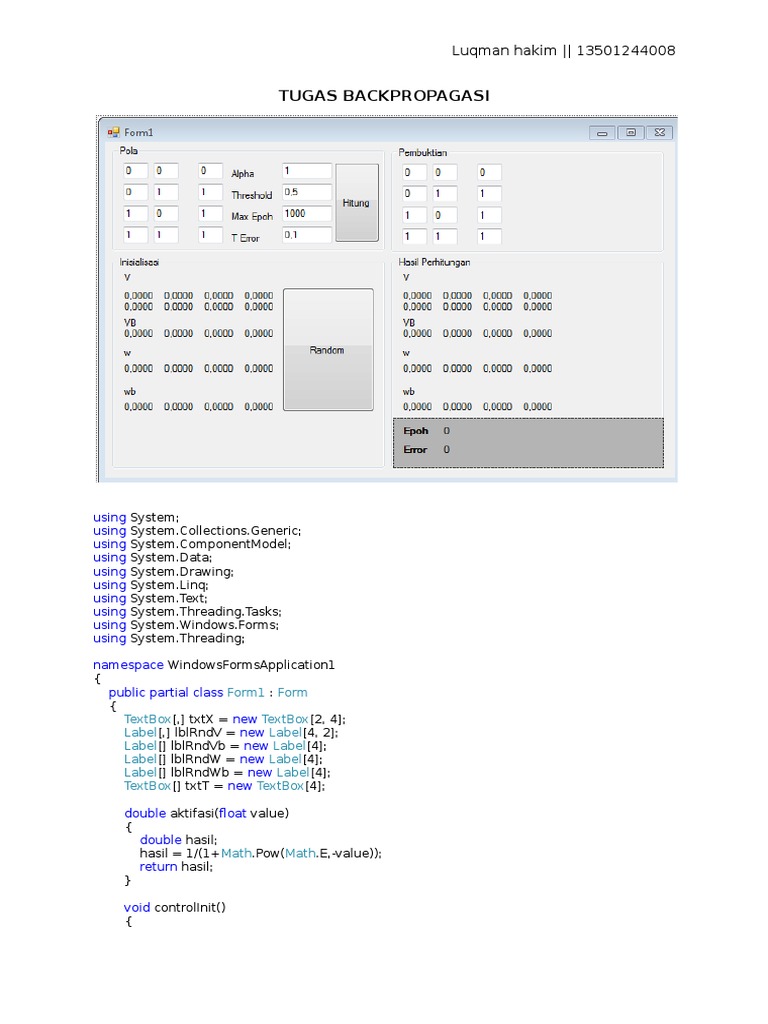Click Pembuktian first-row third-column field

pyautogui.click(x=489, y=172)
